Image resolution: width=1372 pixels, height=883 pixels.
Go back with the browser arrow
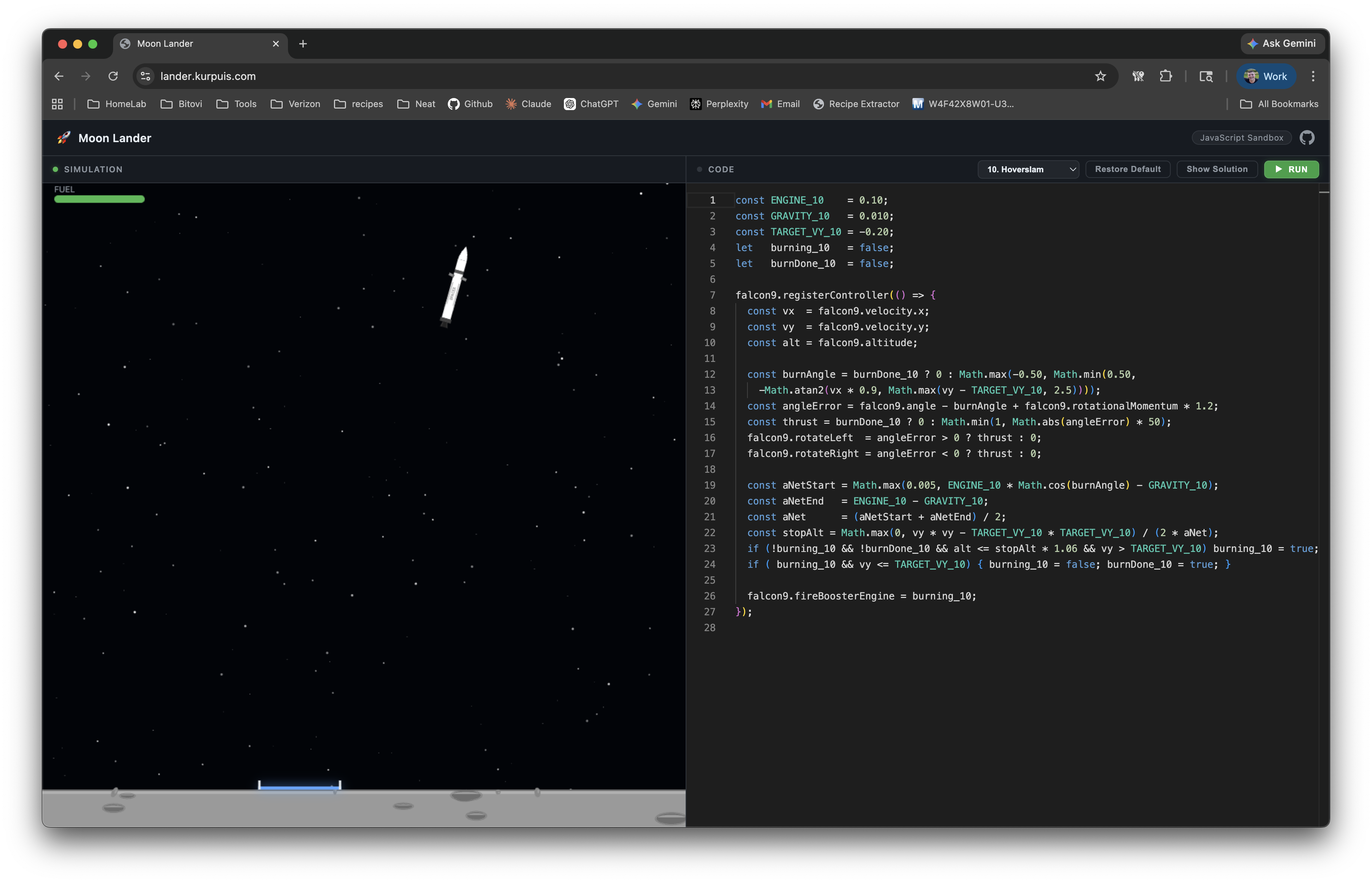click(x=59, y=76)
